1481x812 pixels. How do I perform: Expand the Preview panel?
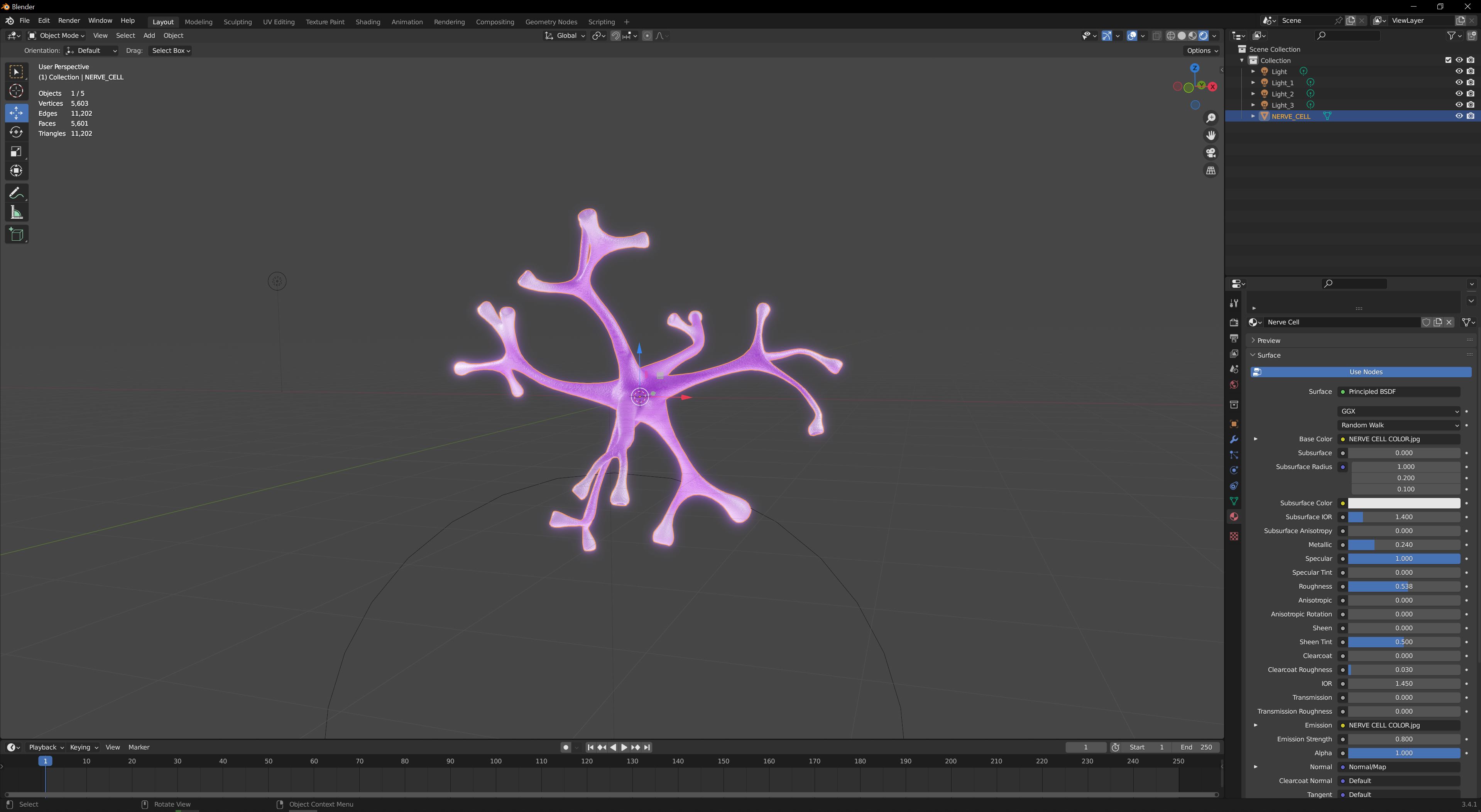click(1268, 340)
